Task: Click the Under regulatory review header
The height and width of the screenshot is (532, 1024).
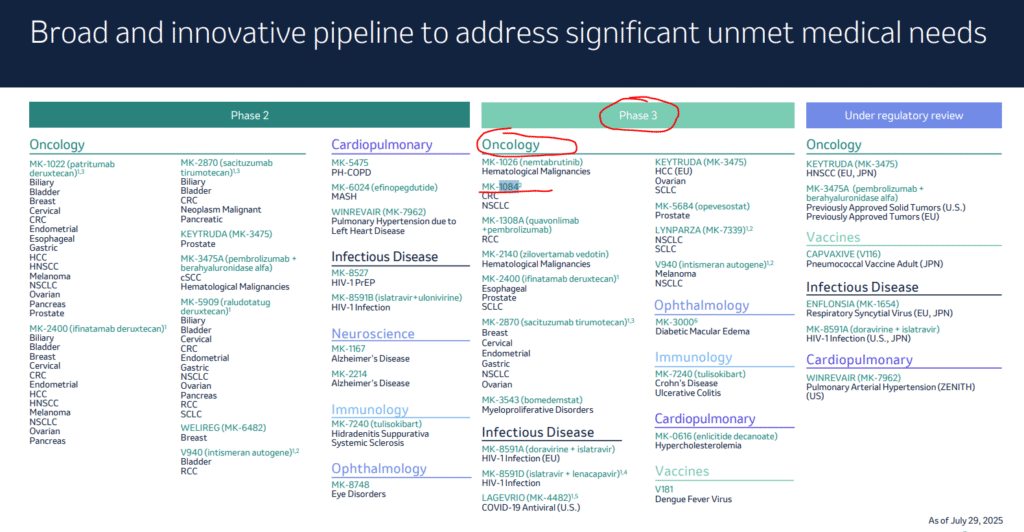Action: 903,115
